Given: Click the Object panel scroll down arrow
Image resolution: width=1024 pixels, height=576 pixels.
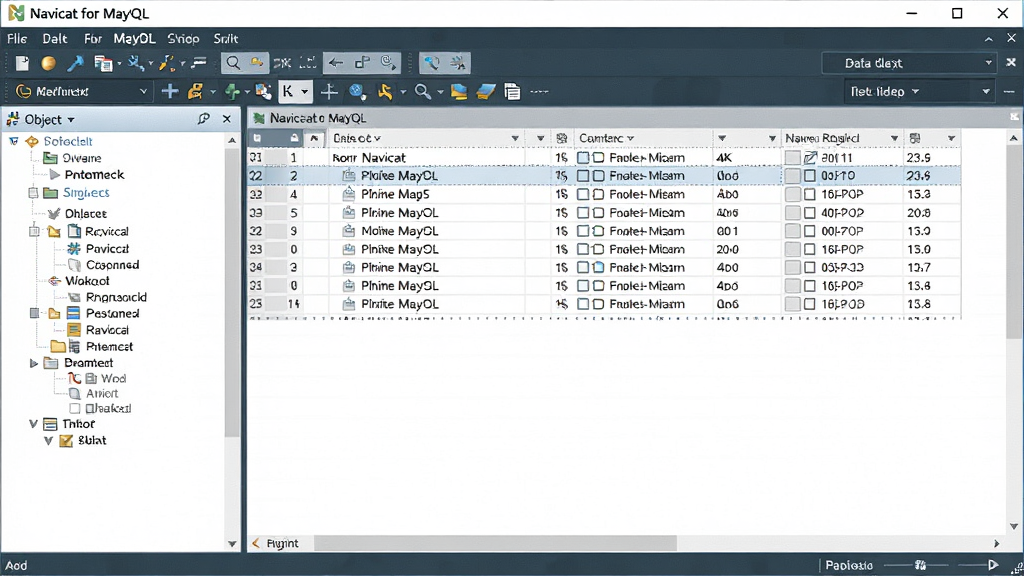Looking at the screenshot, I should point(232,543).
